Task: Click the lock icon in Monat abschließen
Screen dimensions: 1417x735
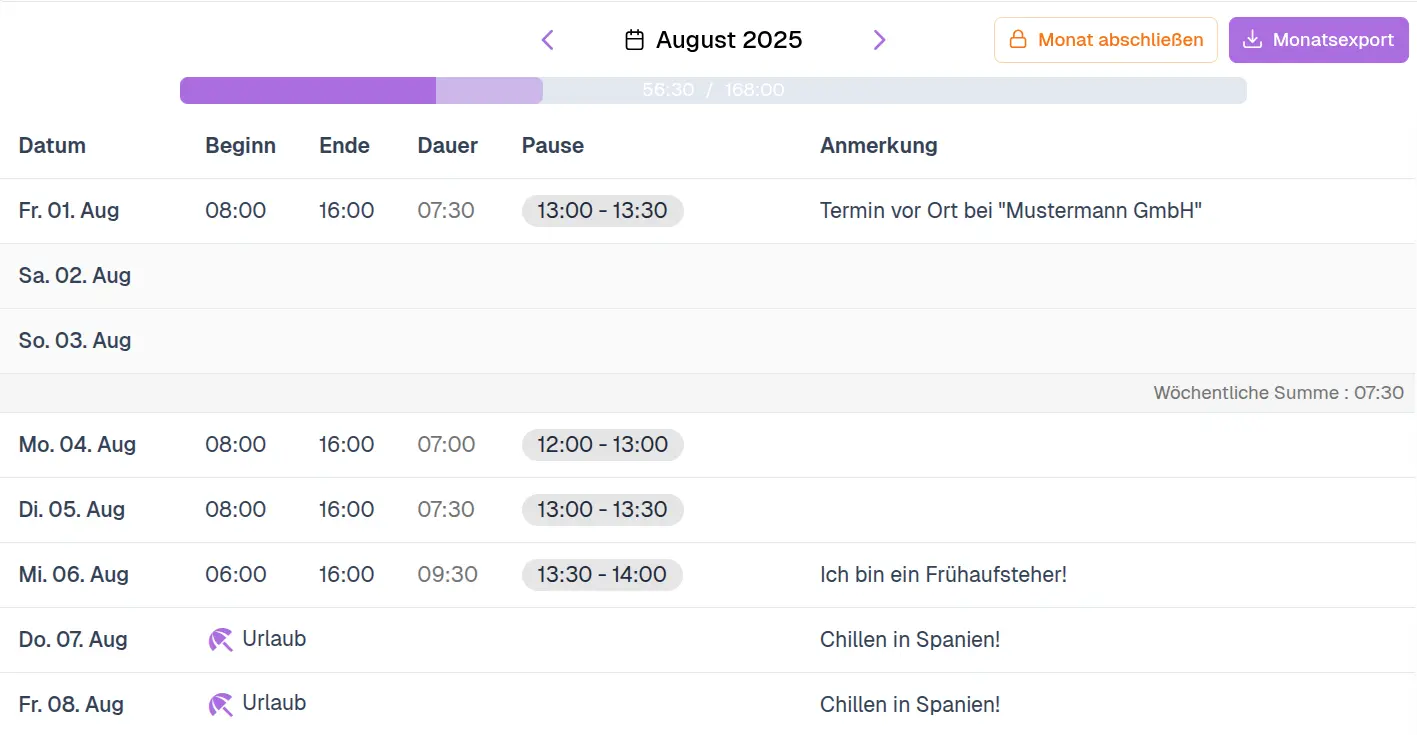Action: pyautogui.click(x=1018, y=40)
